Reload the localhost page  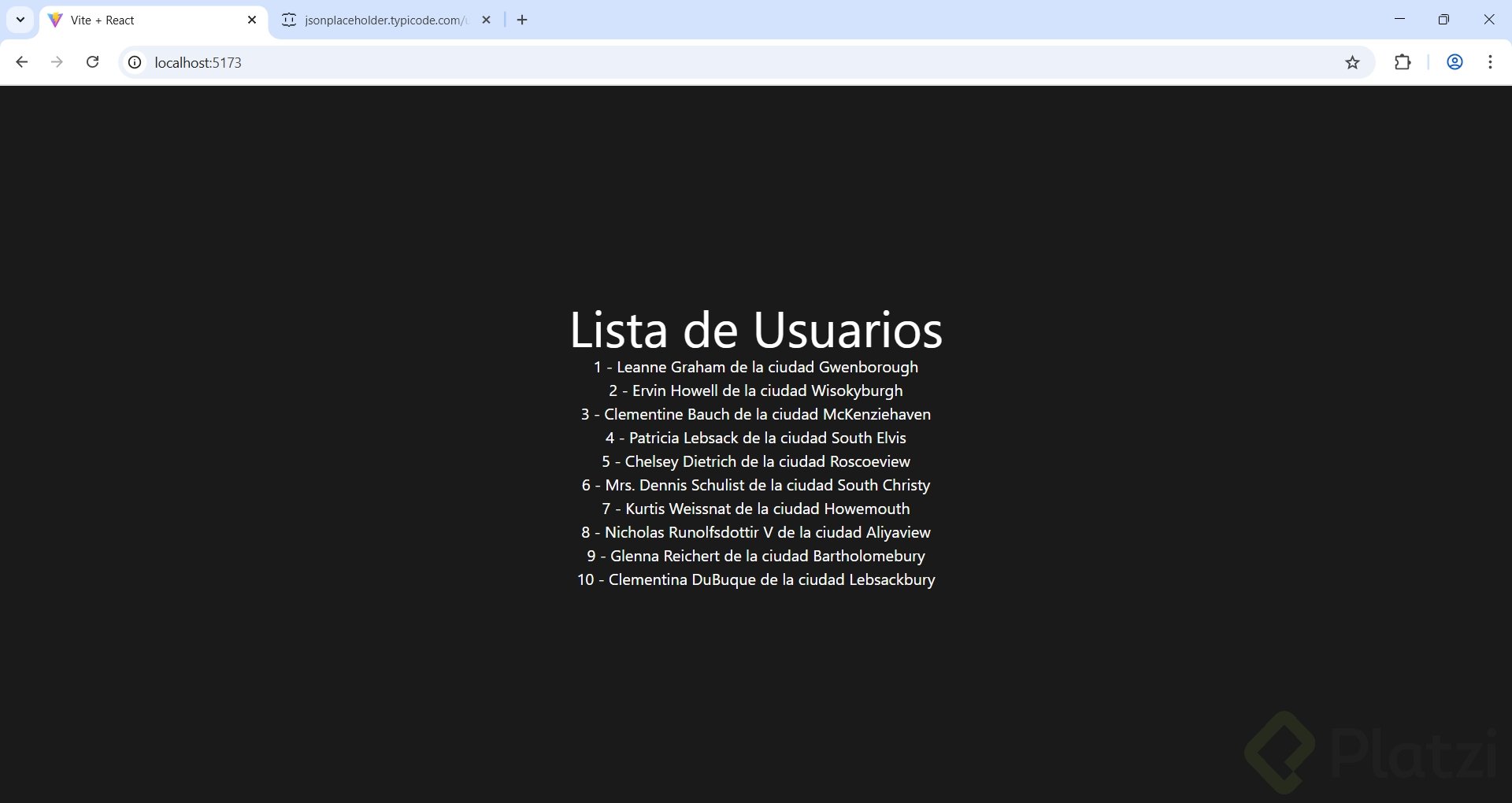click(92, 62)
